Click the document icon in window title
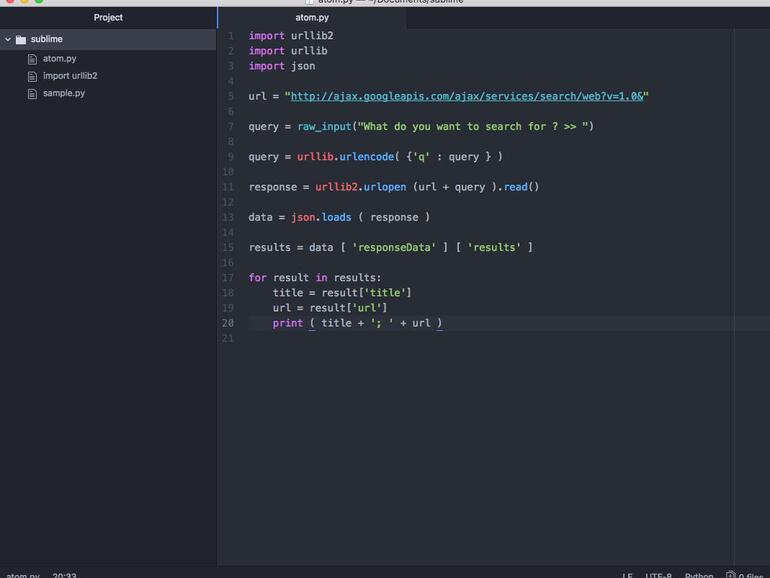Screen dimensions: 770x578 click(310, 2)
